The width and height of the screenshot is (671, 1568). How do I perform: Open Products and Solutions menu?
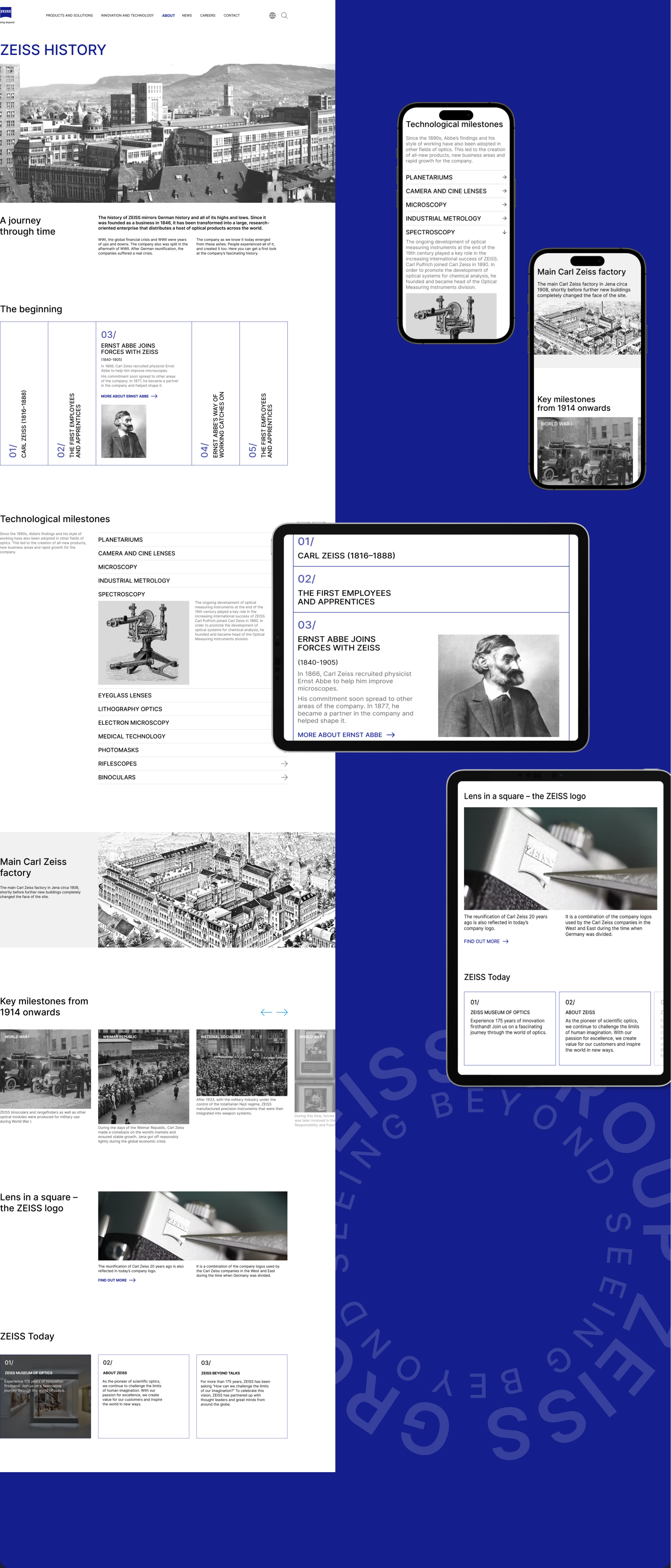tap(69, 16)
